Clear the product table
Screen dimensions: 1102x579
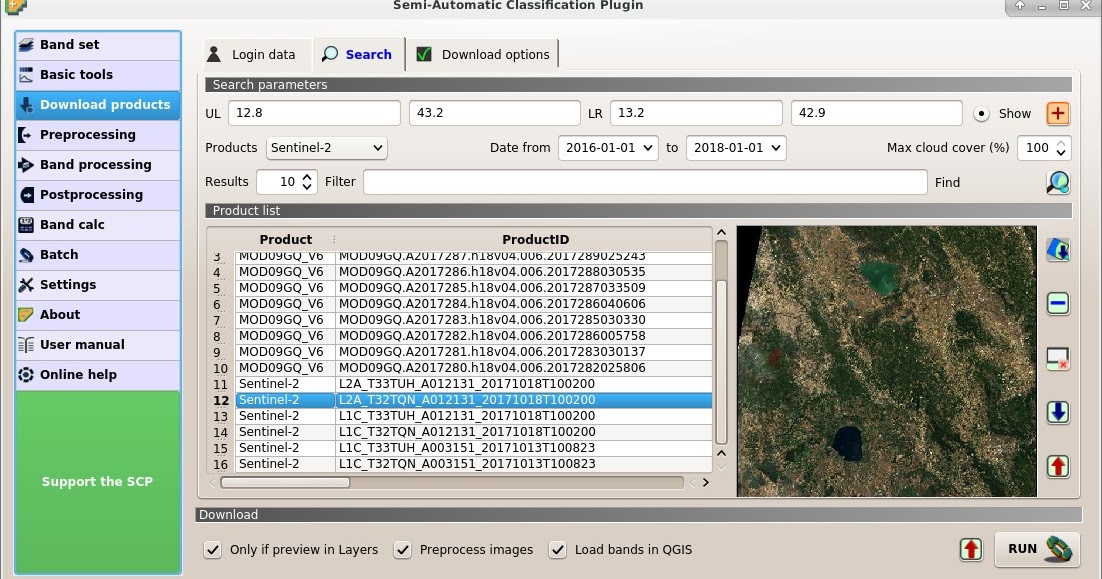[x=1057, y=358]
